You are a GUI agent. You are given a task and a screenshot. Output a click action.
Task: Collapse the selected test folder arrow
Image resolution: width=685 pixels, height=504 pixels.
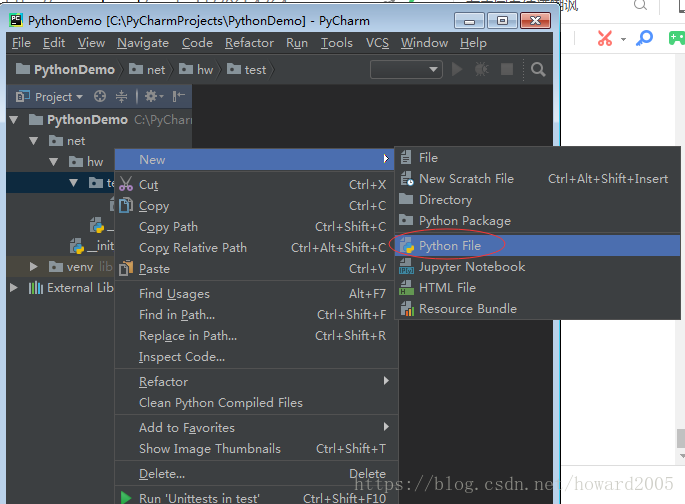tap(74, 183)
